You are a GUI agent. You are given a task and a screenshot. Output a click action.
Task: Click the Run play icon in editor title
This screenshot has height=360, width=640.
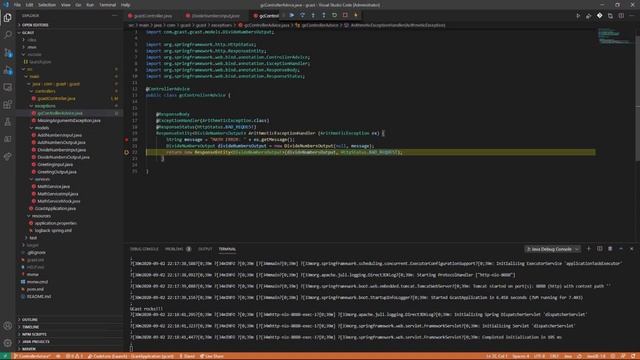[x=578, y=16]
